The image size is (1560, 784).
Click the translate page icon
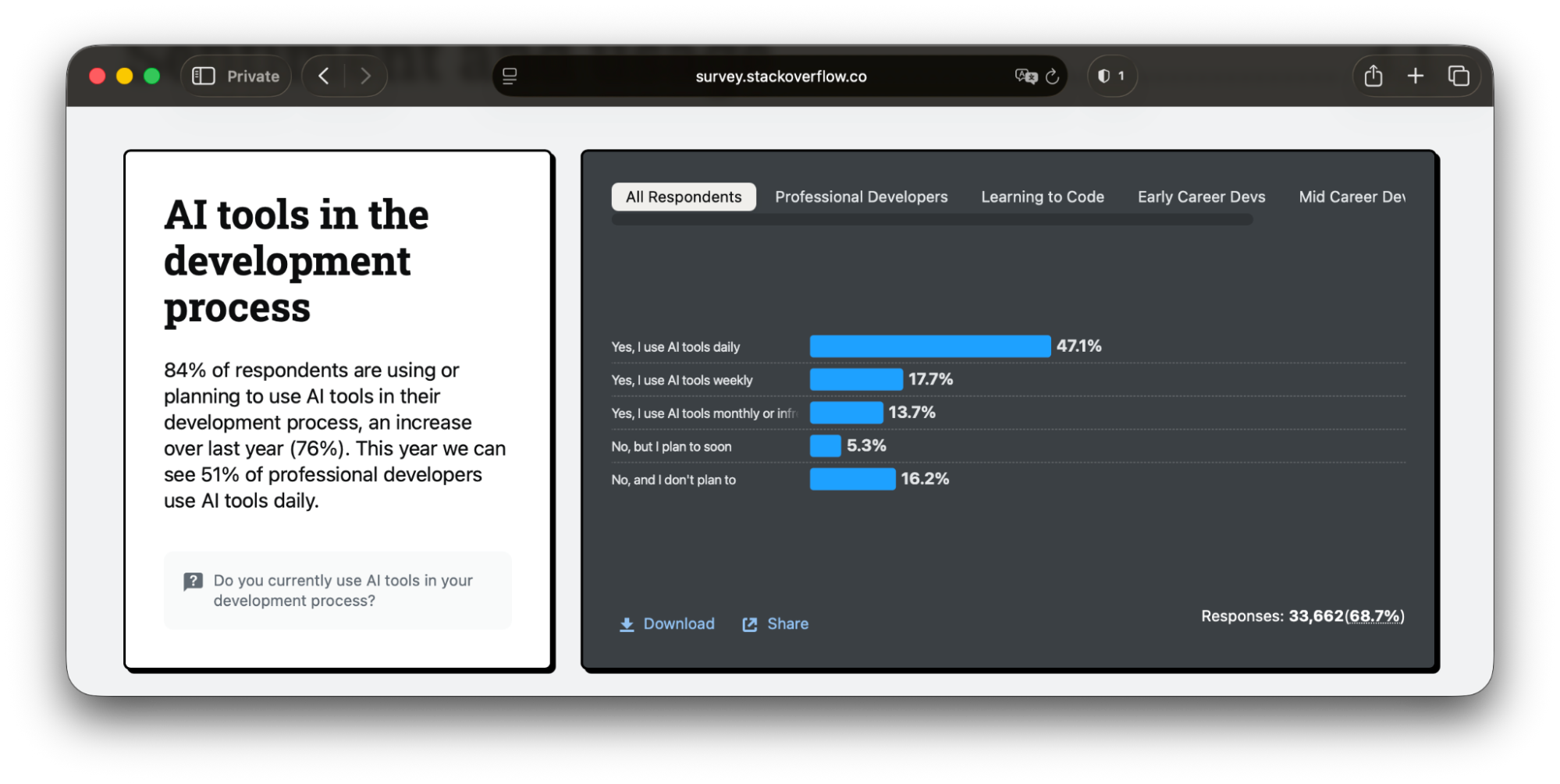coord(1025,76)
